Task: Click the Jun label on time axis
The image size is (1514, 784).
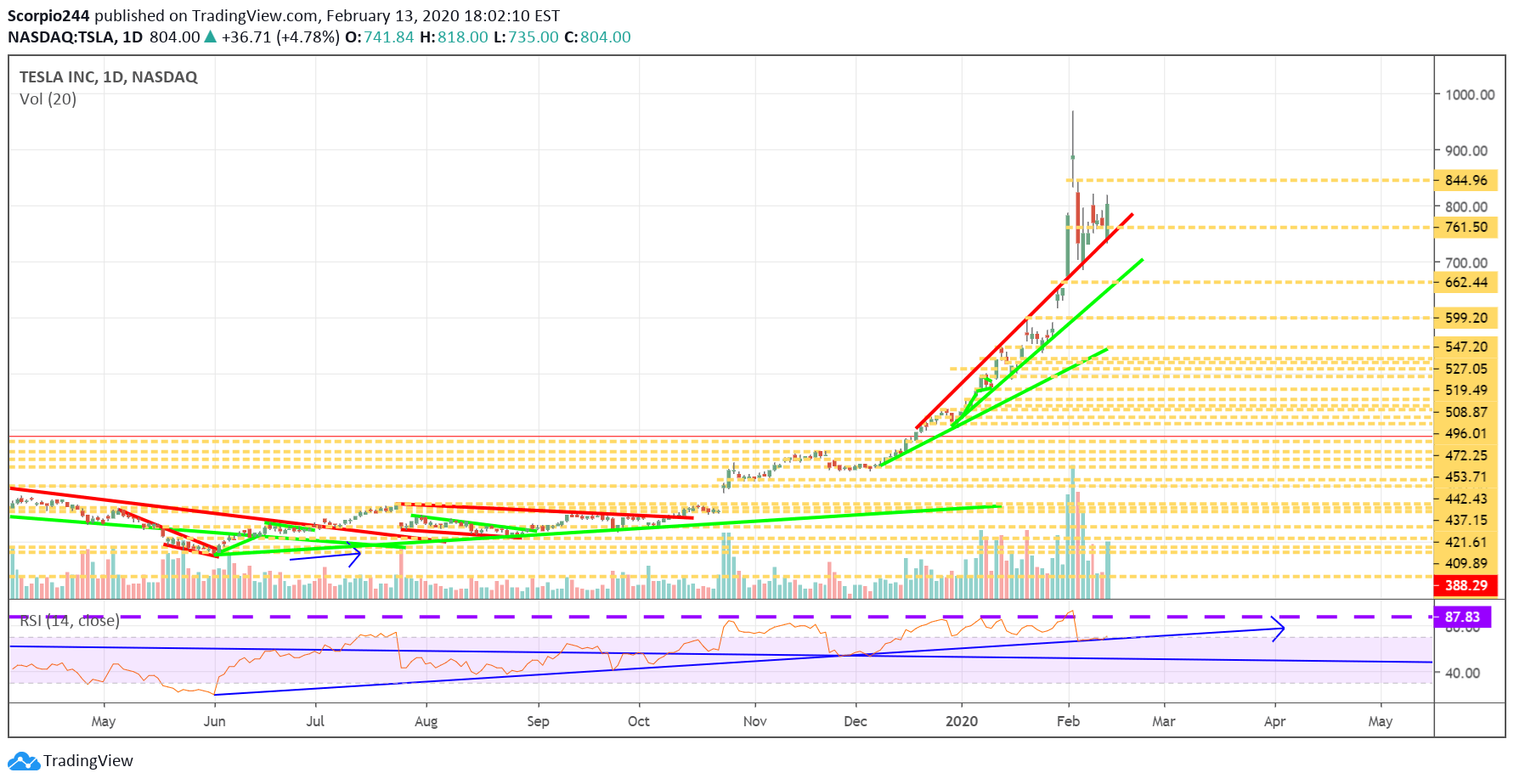Action: (215, 721)
